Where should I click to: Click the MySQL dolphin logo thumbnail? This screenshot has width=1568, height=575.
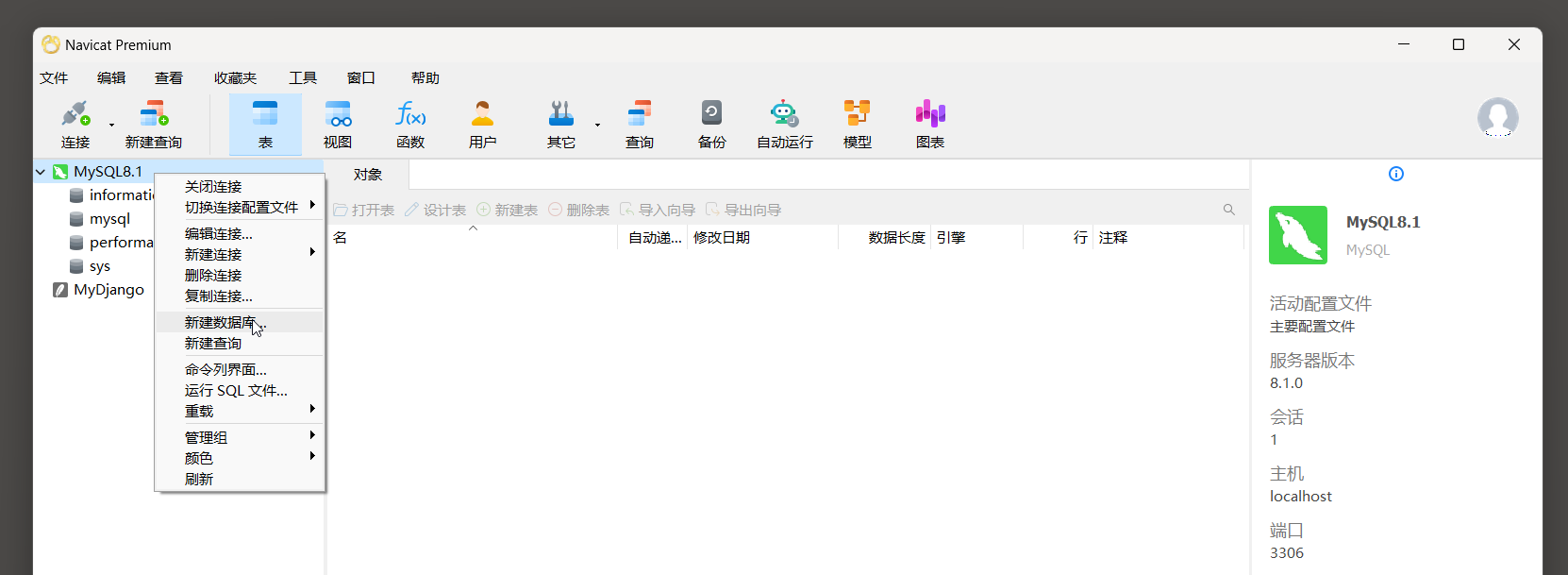[x=1298, y=235]
